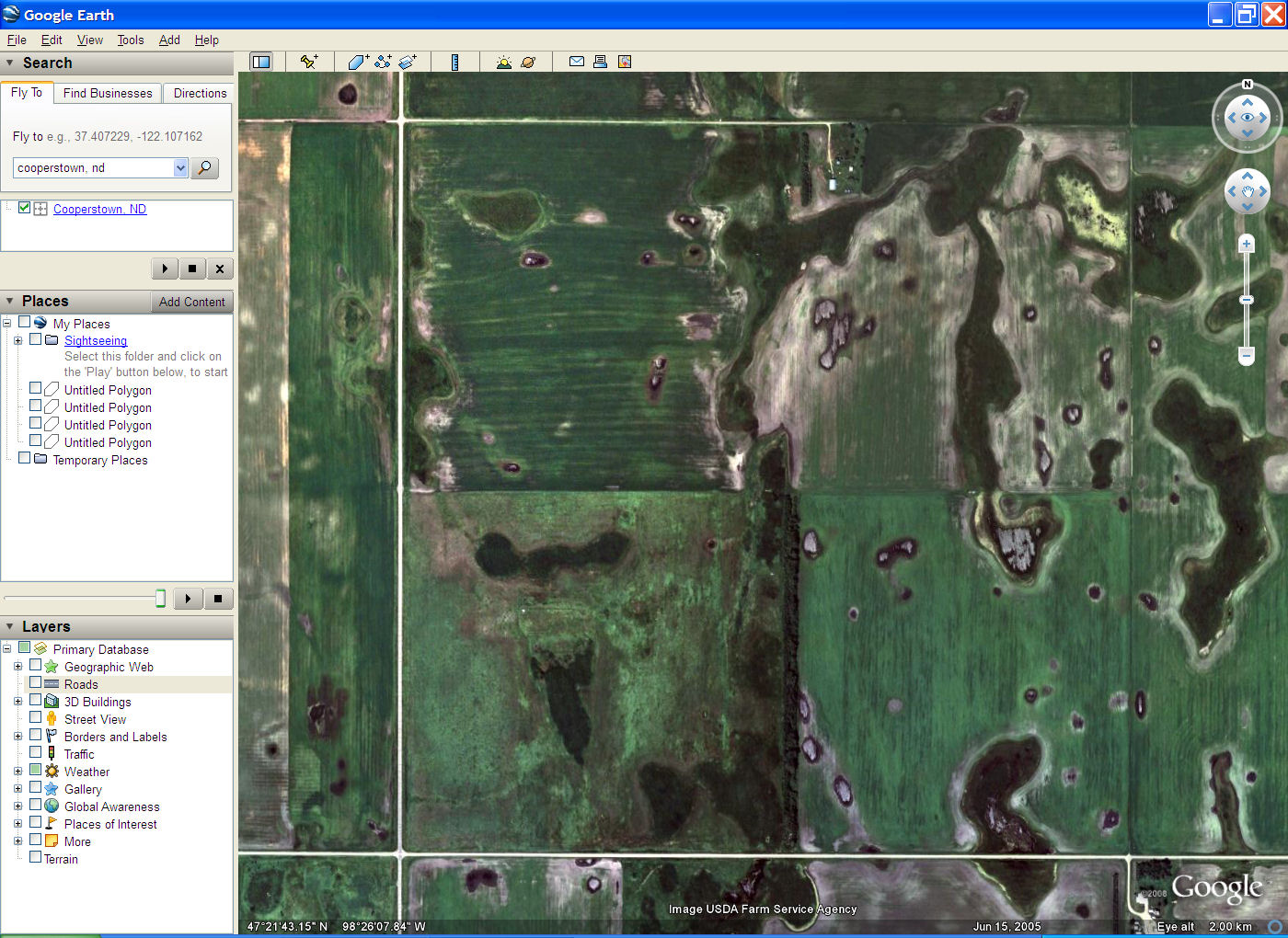Click the N north compass marker
This screenshot has height=938, width=1288.
point(1248,85)
